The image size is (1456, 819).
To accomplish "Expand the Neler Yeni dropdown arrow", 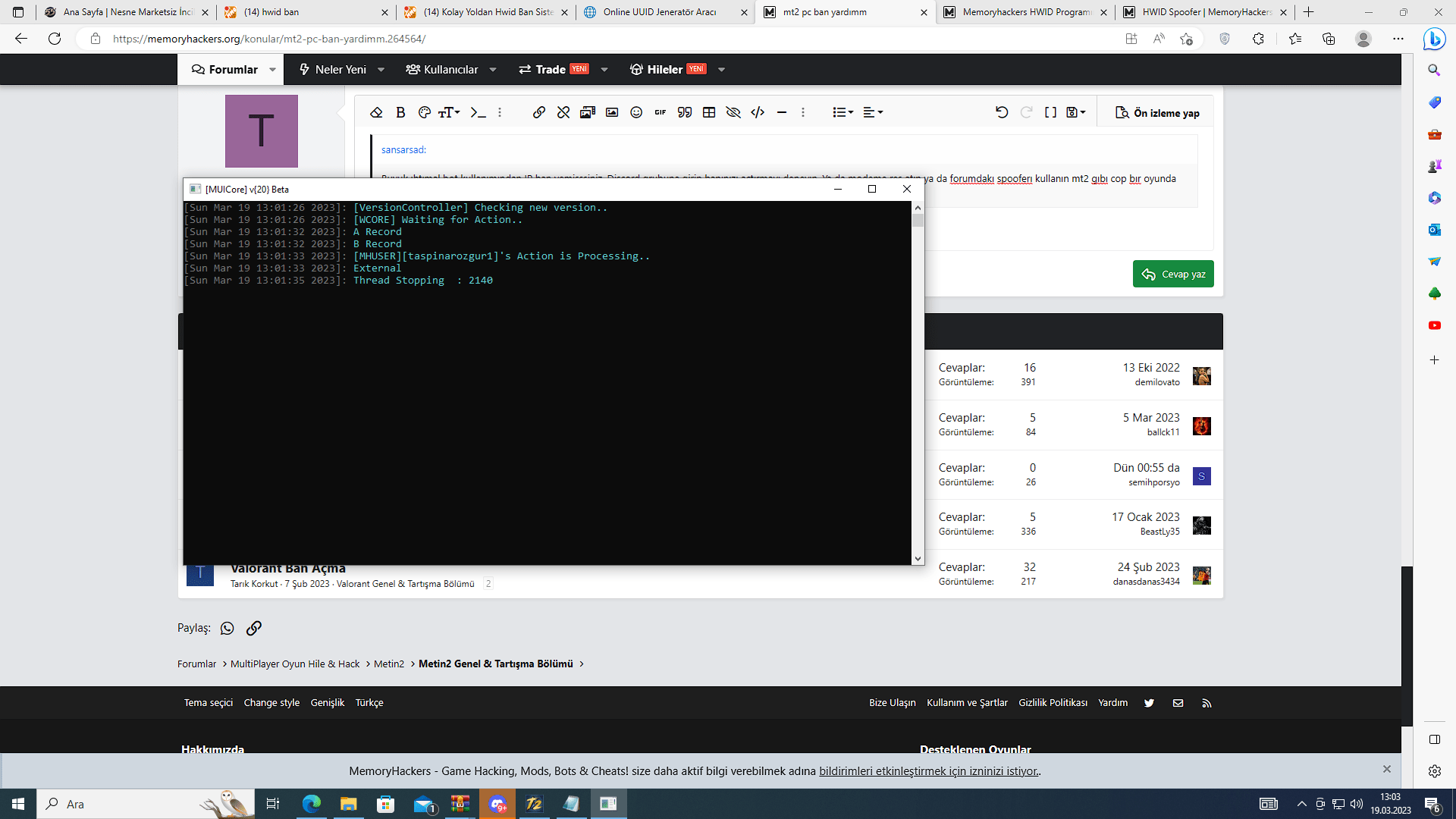I will point(381,70).
